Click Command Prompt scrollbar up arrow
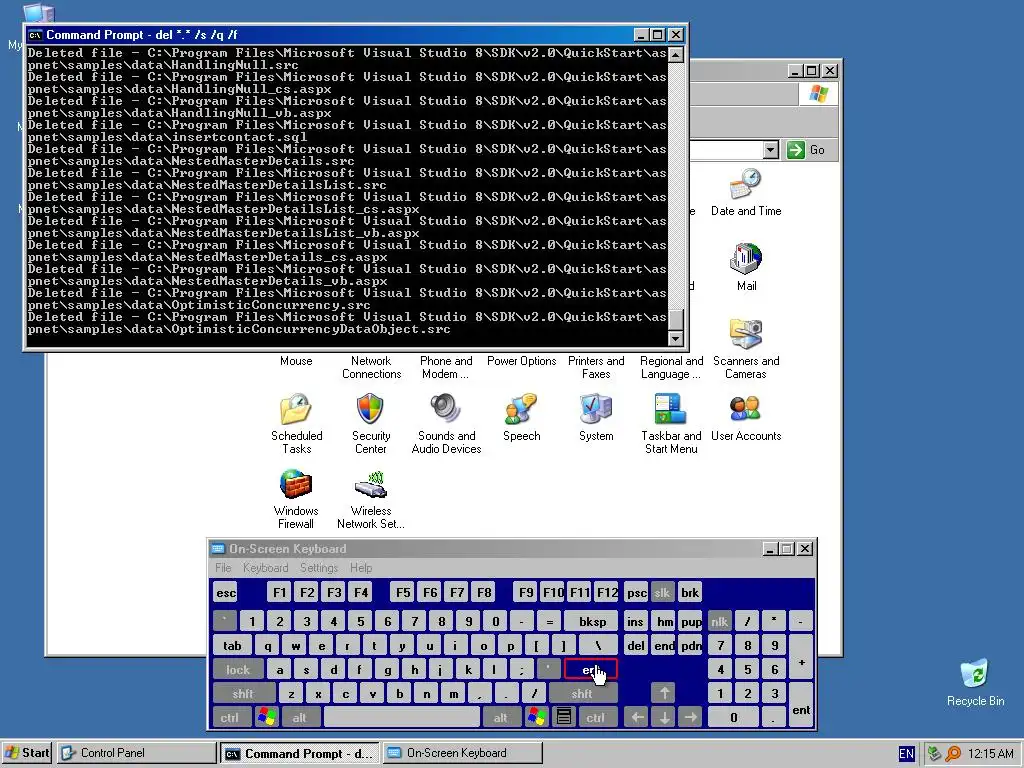 click(675, 54)
